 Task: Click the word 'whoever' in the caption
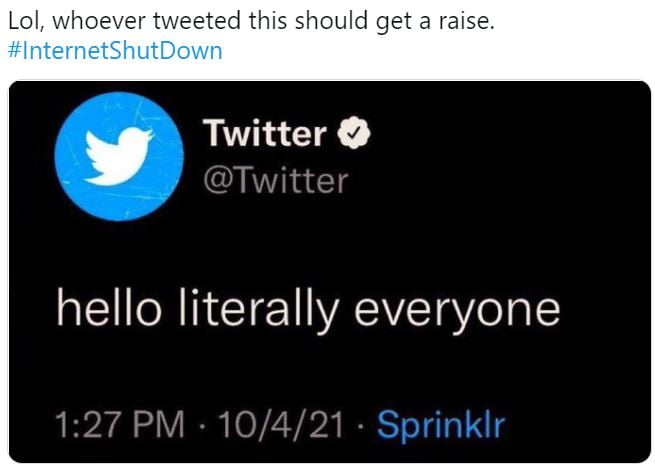[99, 20]
